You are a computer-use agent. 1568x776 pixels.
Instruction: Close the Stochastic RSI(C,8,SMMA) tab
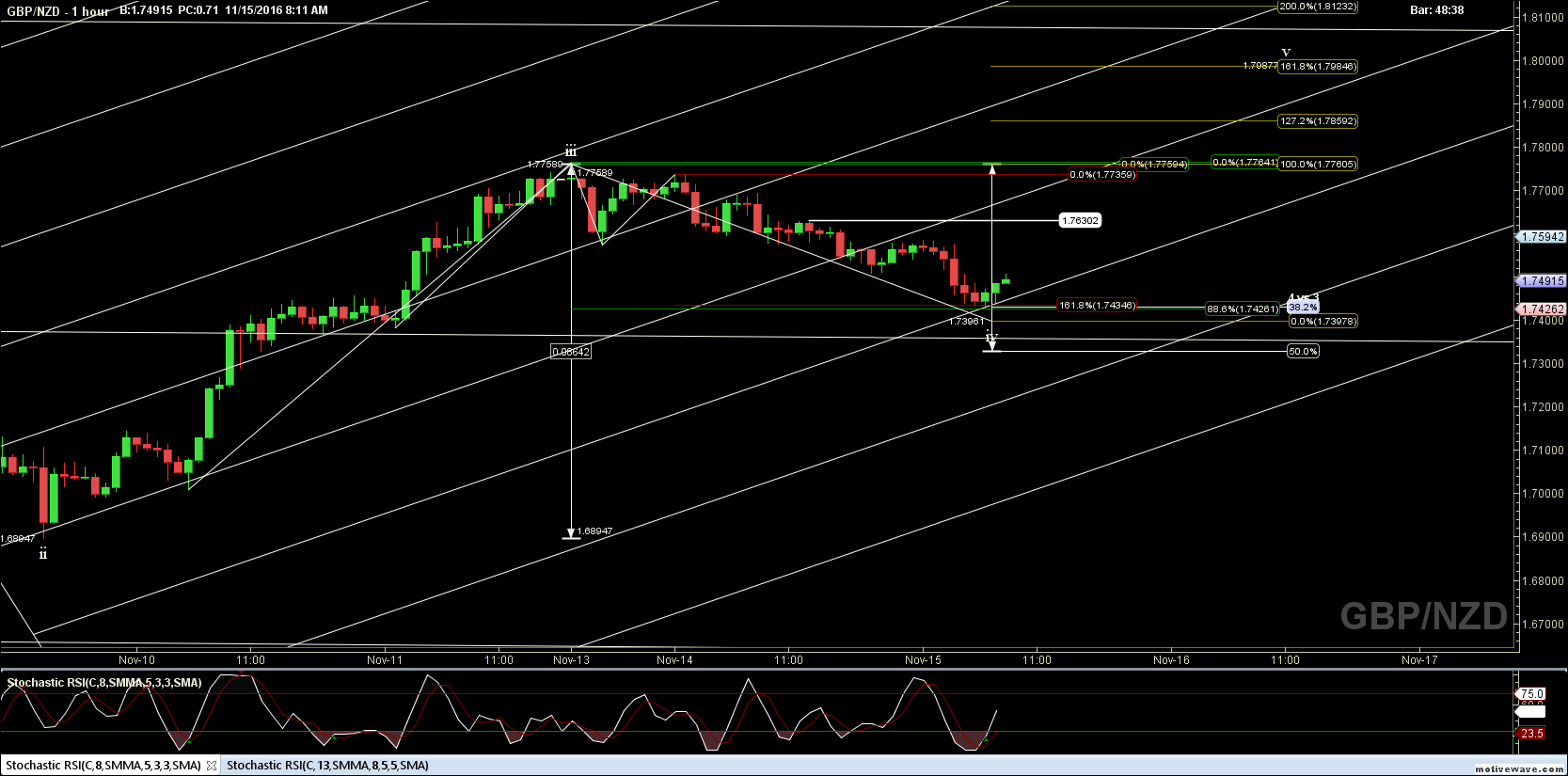(x=212, y=766)
